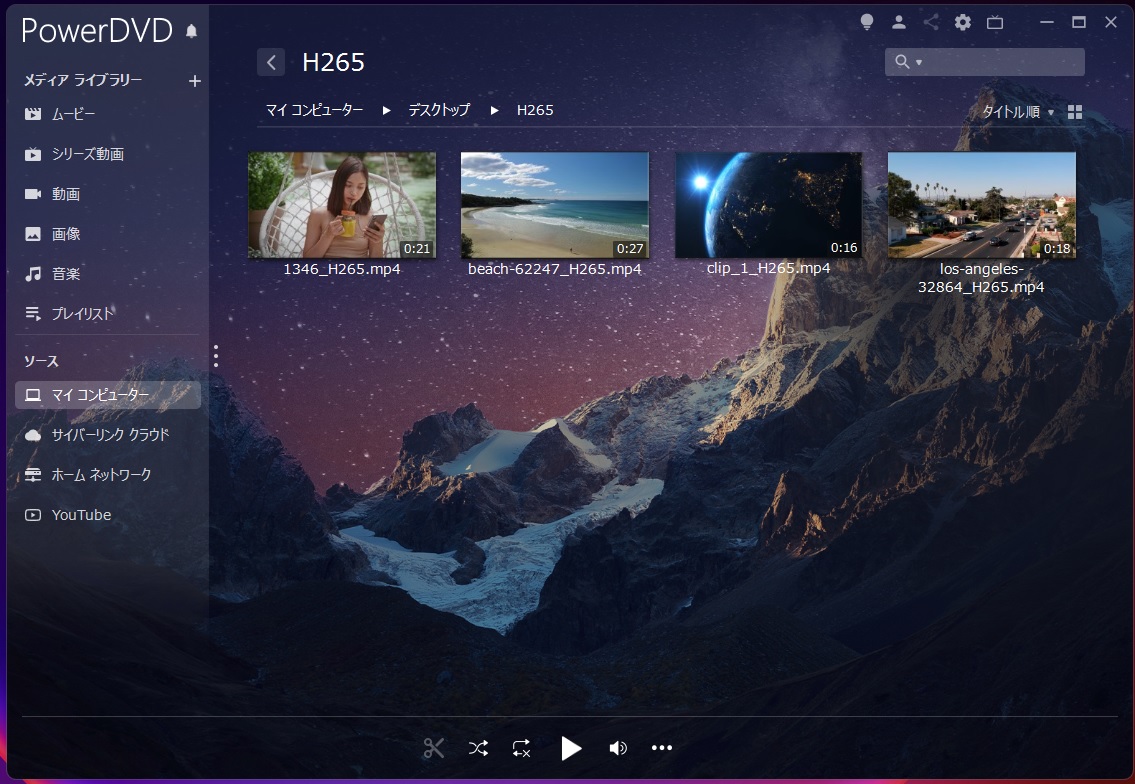Image resolution: width=1135 pixels, height=784 pixels.
Task: Open settings gear icon
Action: [963, 22]
